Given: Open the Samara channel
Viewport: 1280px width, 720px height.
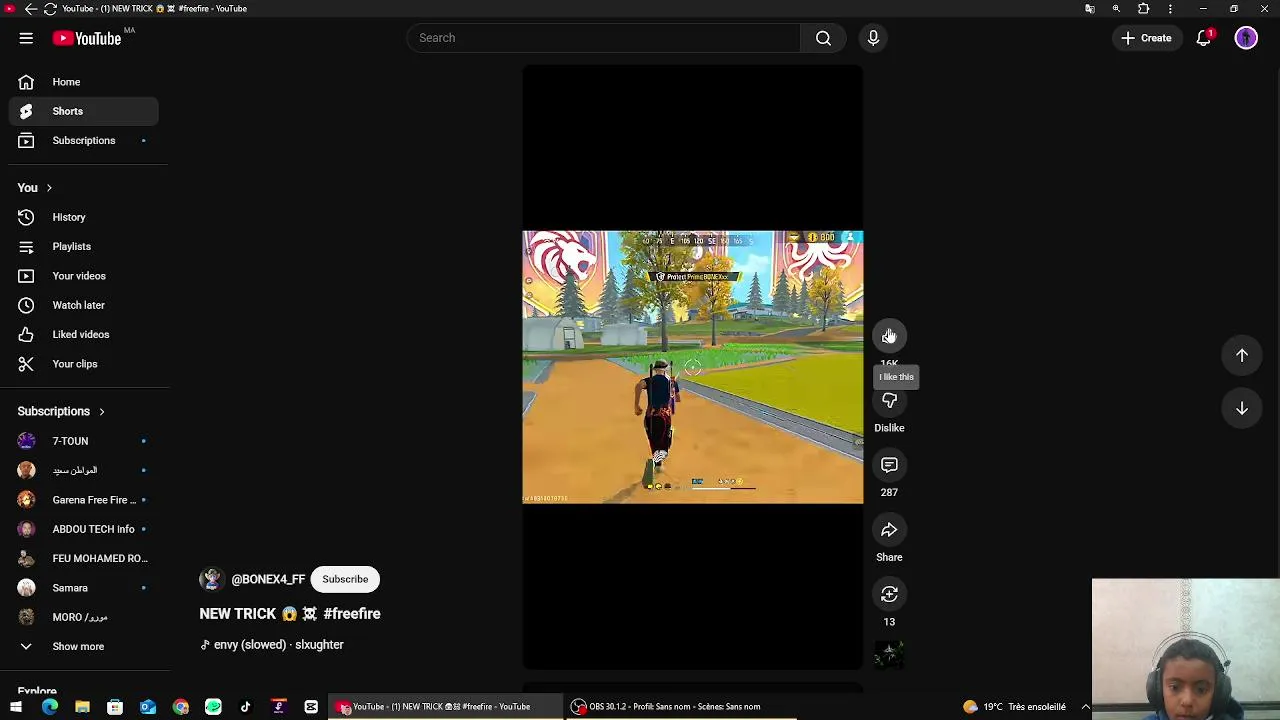Looking at the screenshot, I should pos(84,588).
